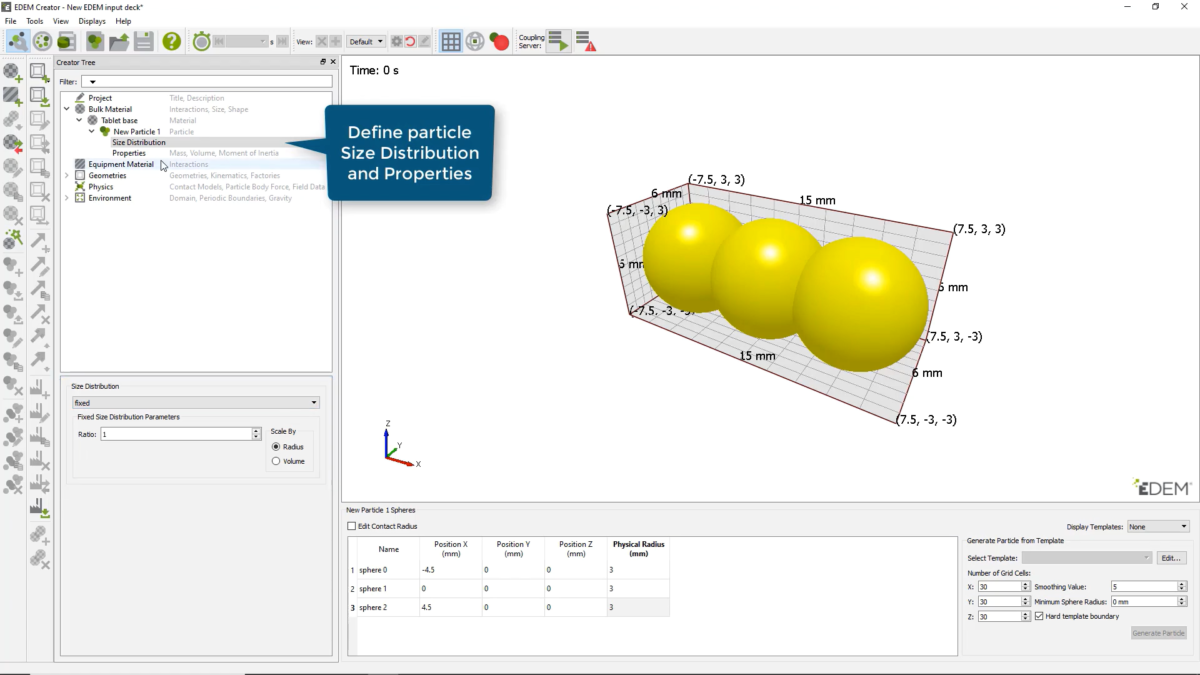Viewport: 1200px width, 675px height.
Task: Open the Display Templates dropdown
Action: (x=1158, y=526)
